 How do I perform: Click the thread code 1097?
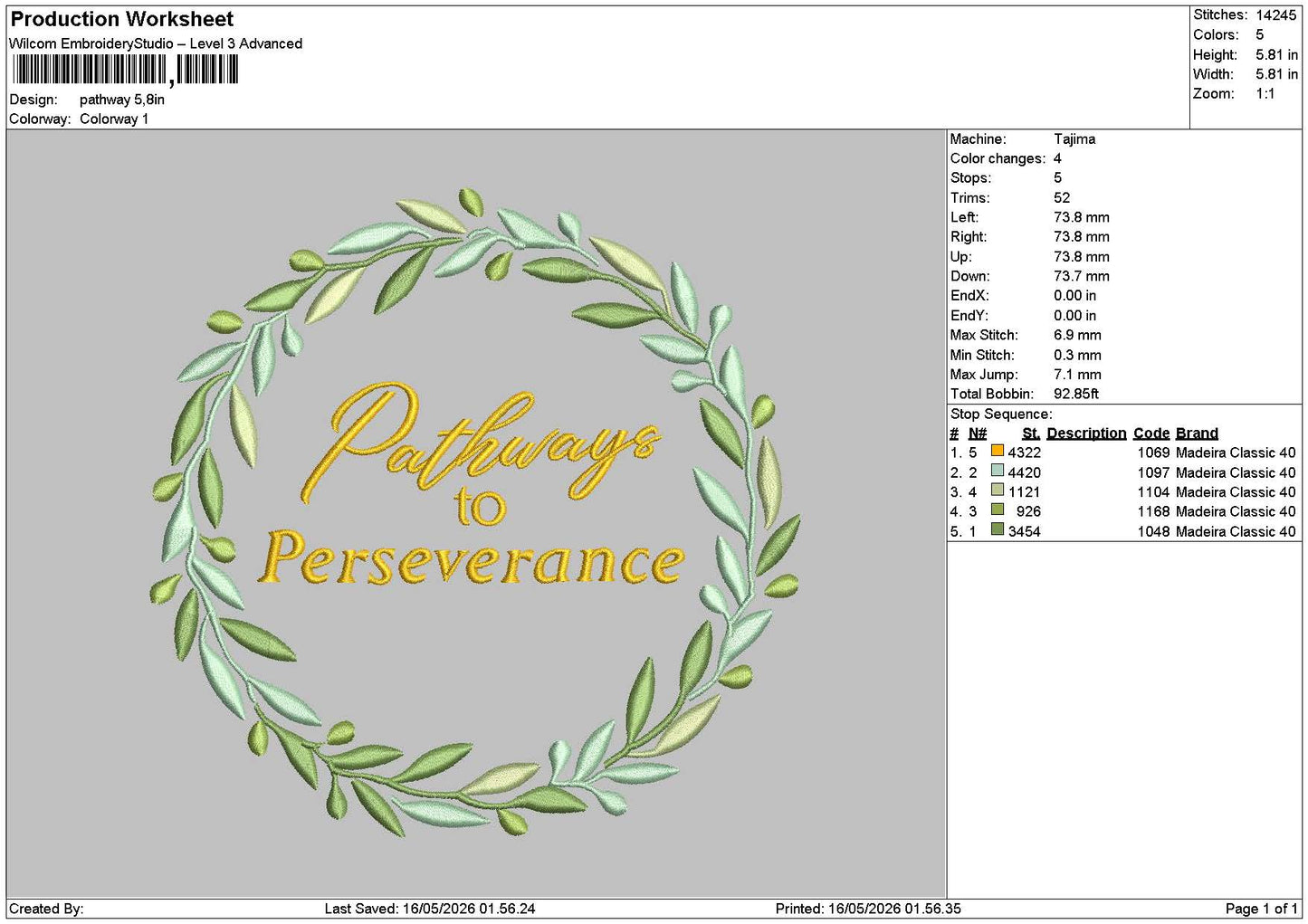pyautogui.click(x=1154, y=472)
